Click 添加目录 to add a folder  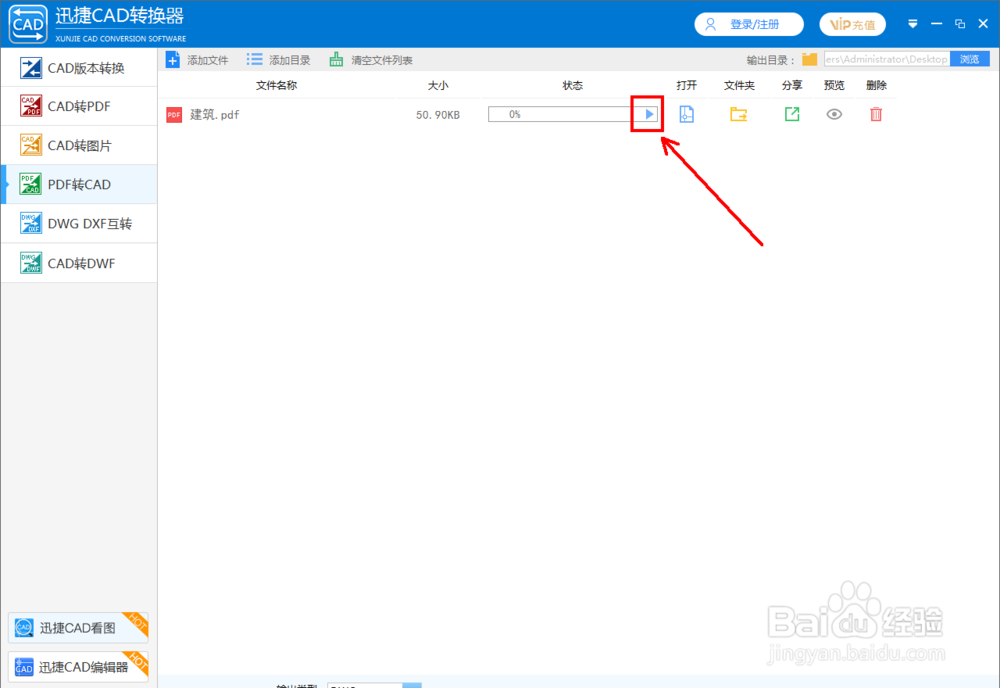point(279,60)
